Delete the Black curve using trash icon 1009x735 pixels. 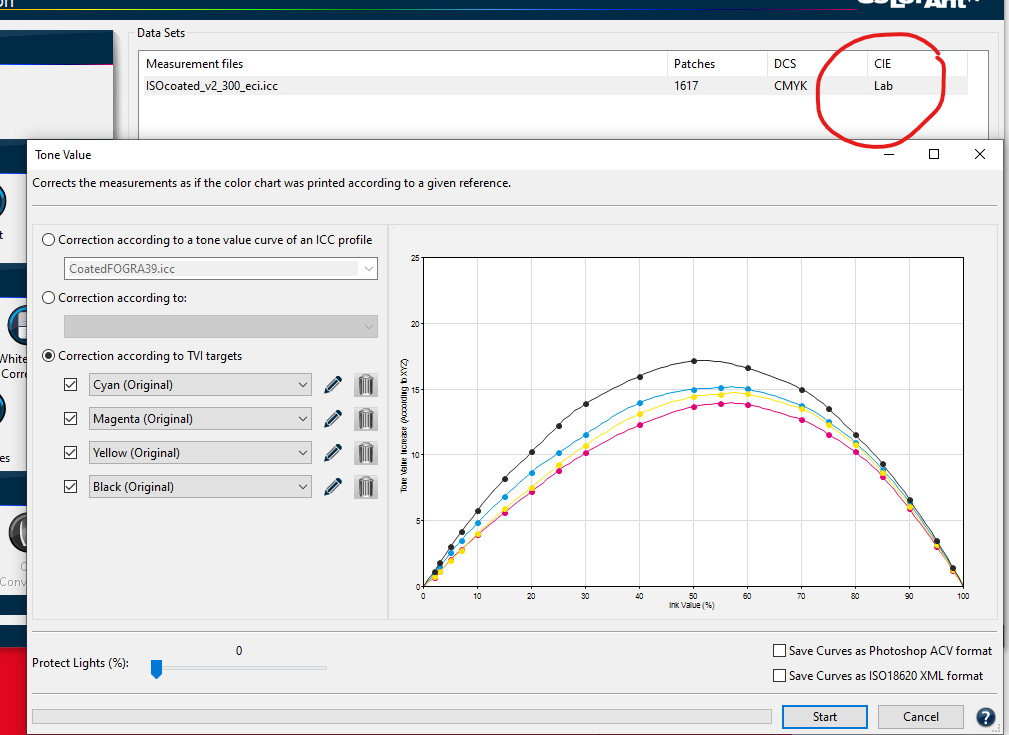click(x=366, y=487)
